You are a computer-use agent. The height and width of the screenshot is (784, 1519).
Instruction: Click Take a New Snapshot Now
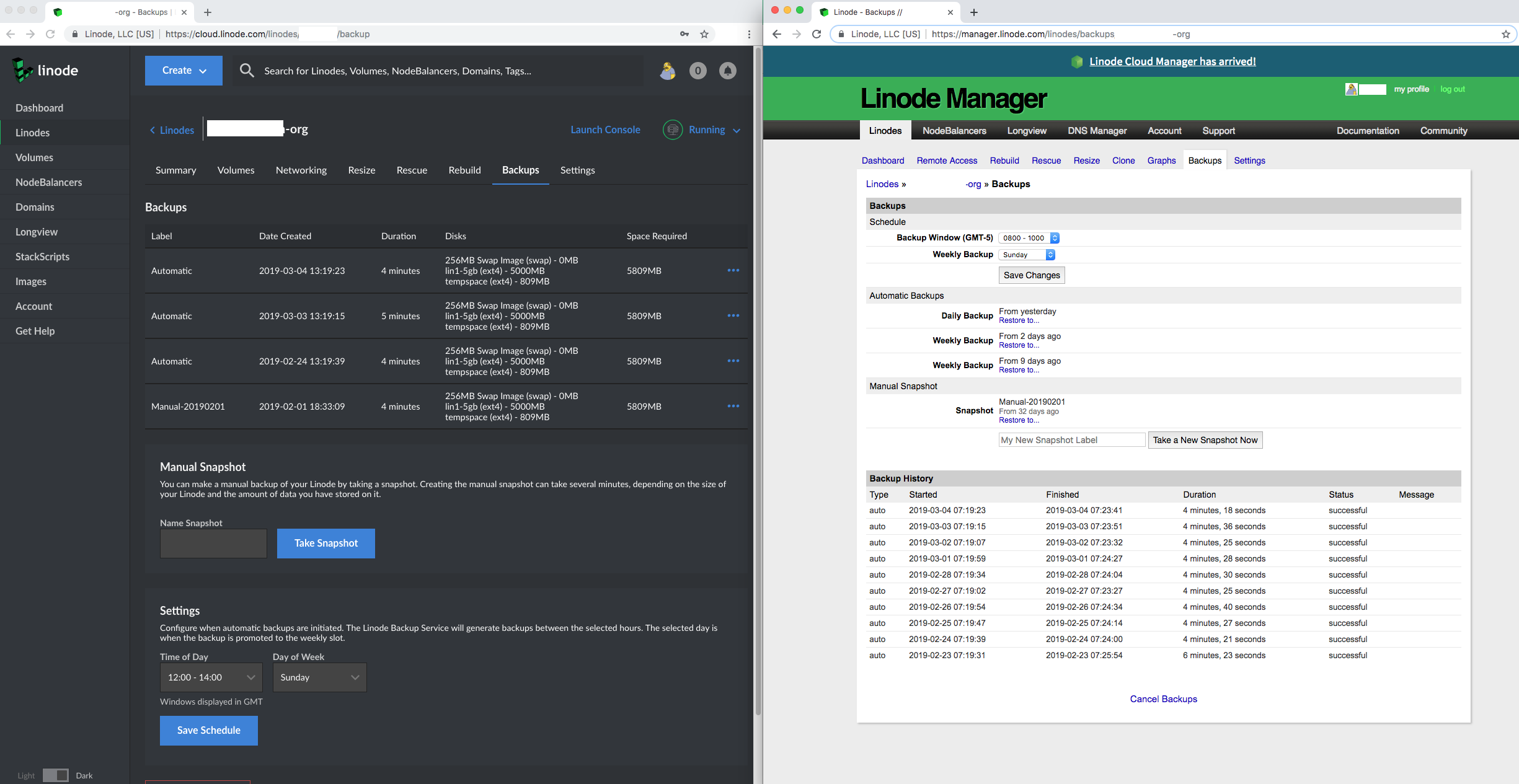point(1205,440)
